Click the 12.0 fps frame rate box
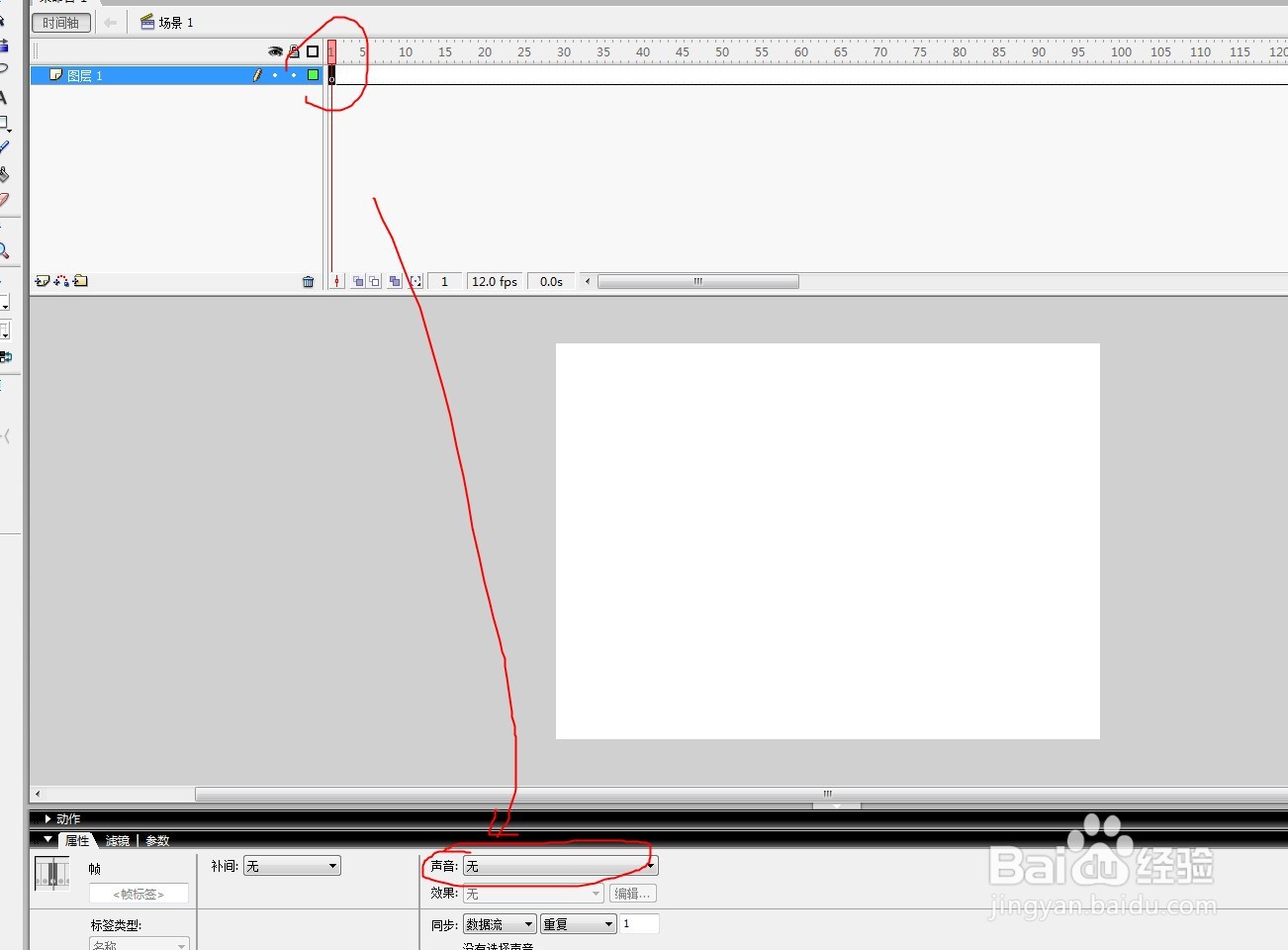1288x950 pixels. click(495, 282)
